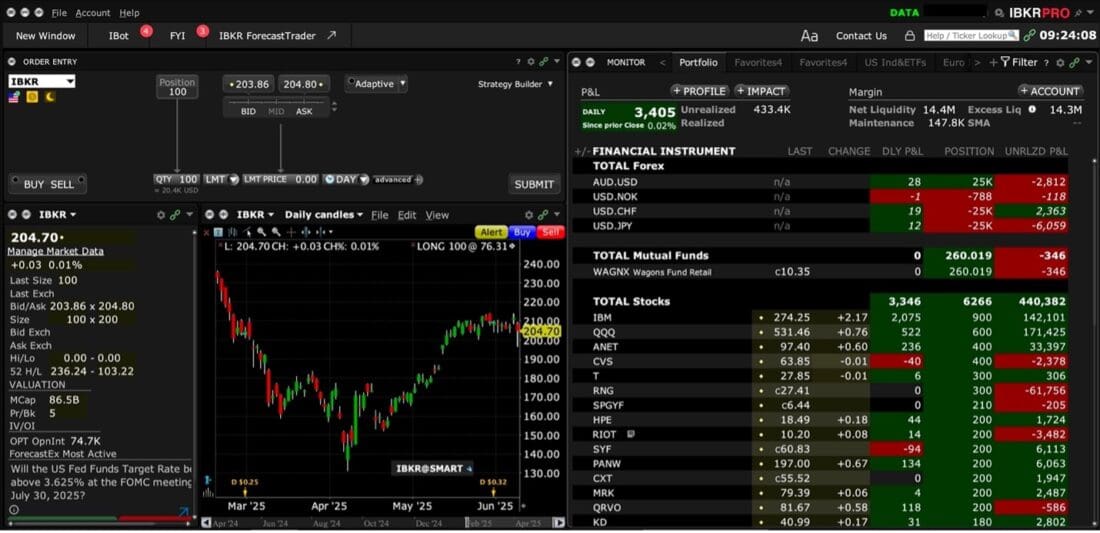Viewport: 1100px width, 533px height.
Task: Click the Manage Market Data link
Action: pos(55,251)
